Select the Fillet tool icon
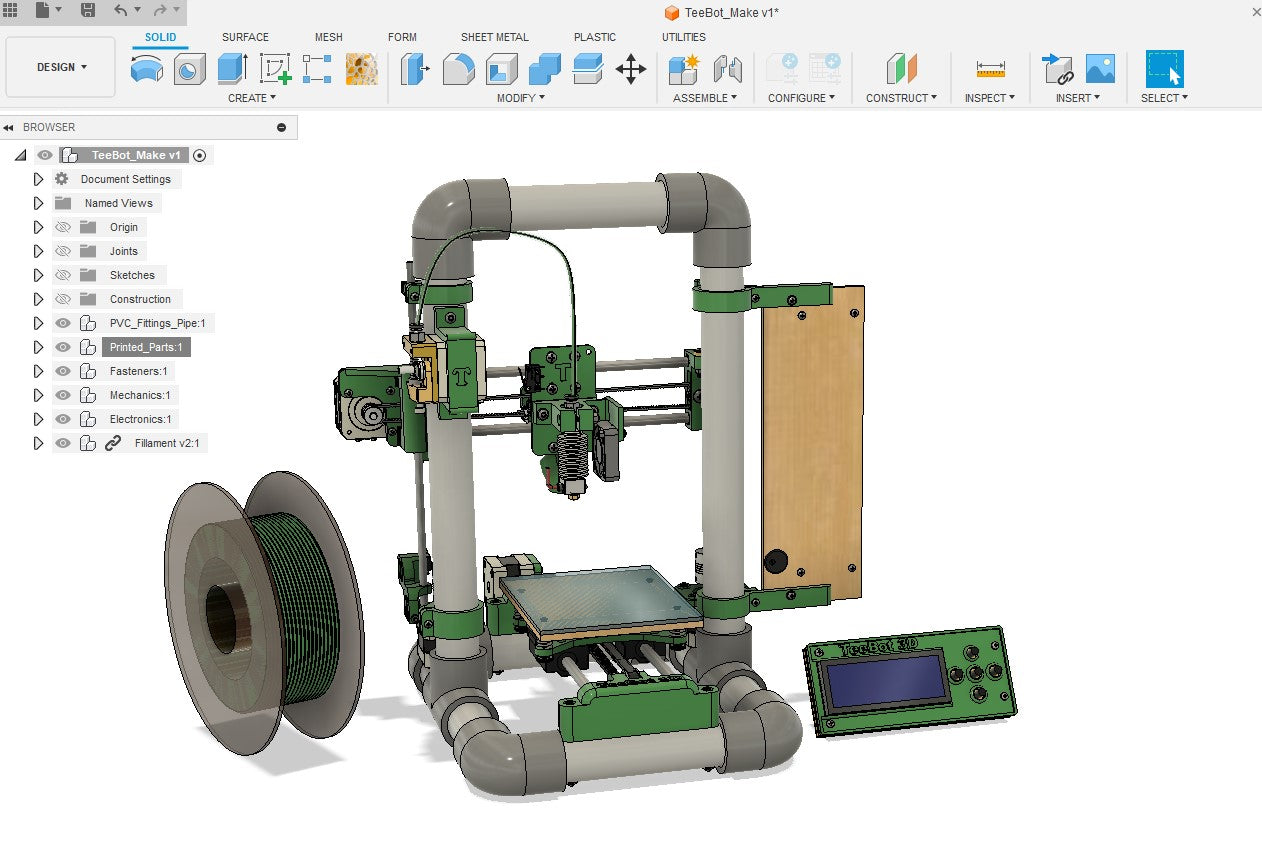This screenshot has height=846, width=1262. (458, 69)
